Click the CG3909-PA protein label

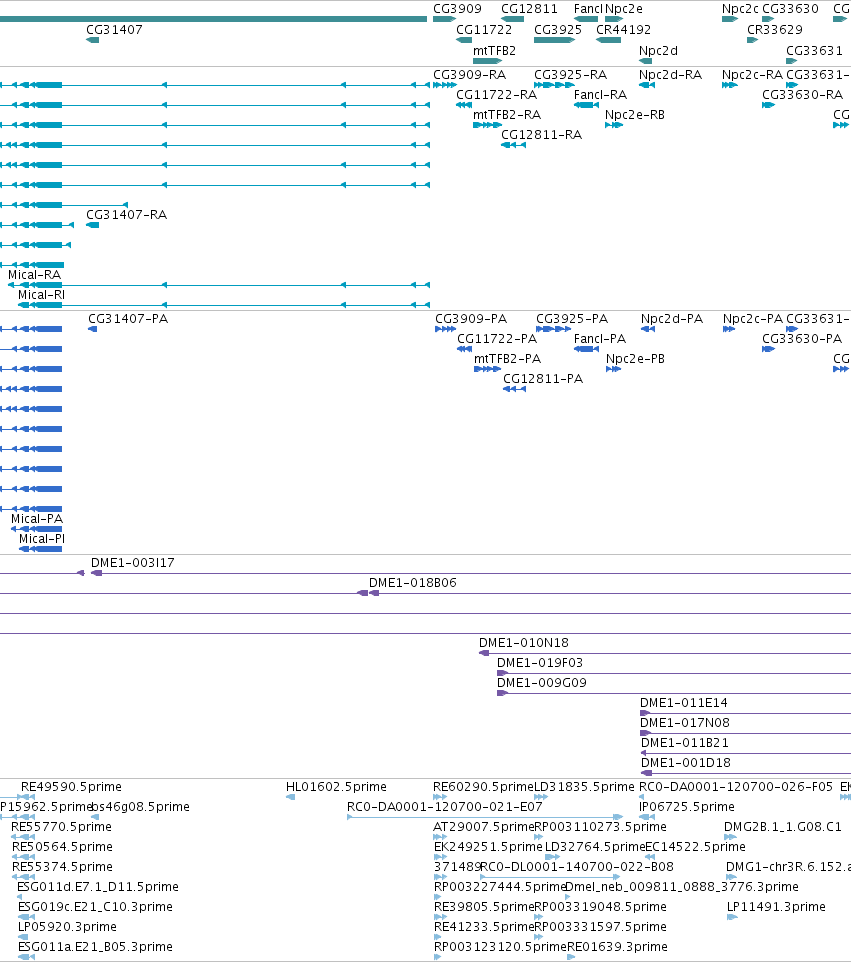[471, 318]
